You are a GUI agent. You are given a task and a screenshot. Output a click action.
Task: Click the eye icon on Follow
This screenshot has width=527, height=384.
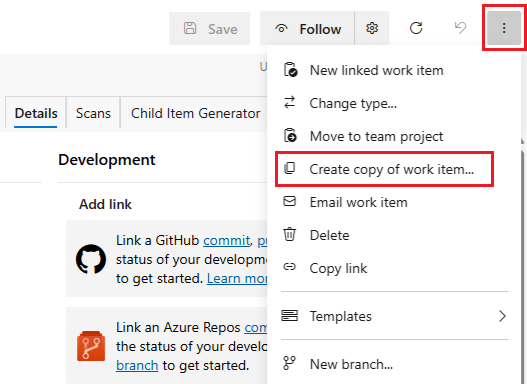pos(281,29)
